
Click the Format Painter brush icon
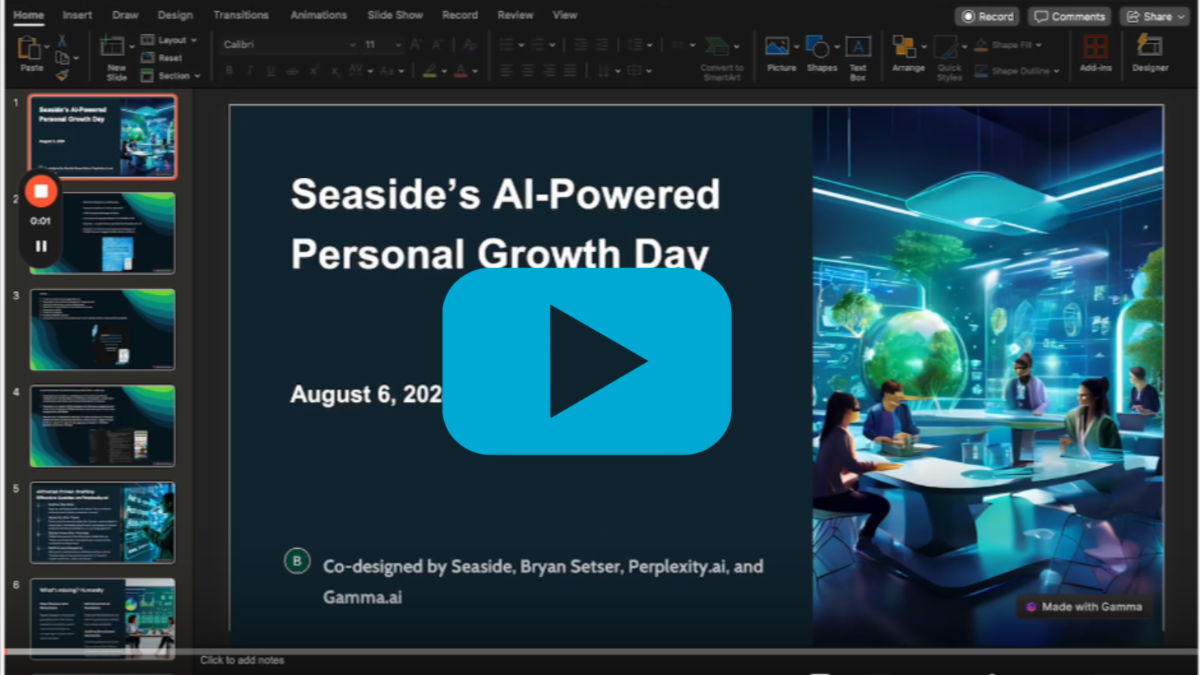click(62, 75)
